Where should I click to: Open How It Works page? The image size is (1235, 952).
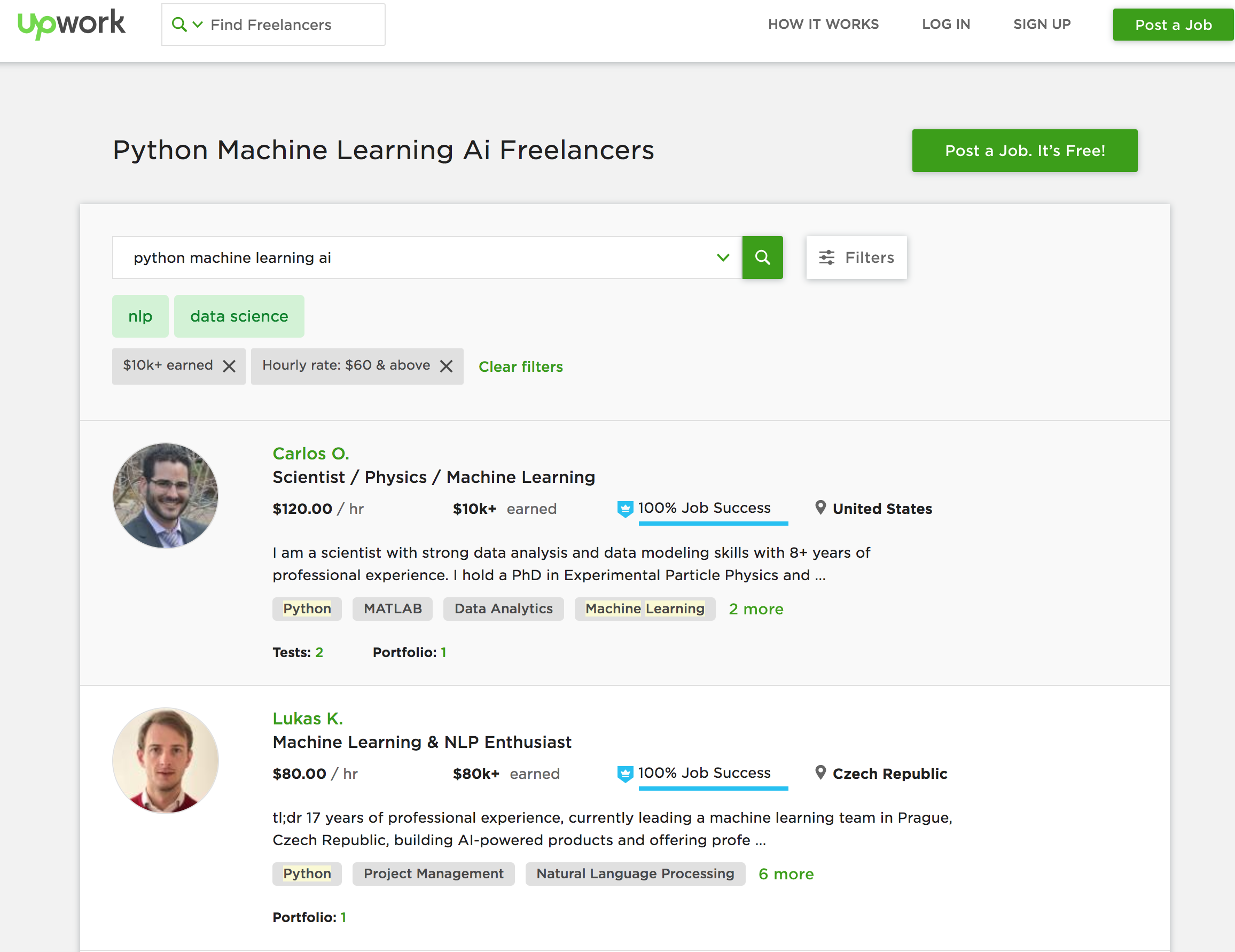[x=823, y=25]
